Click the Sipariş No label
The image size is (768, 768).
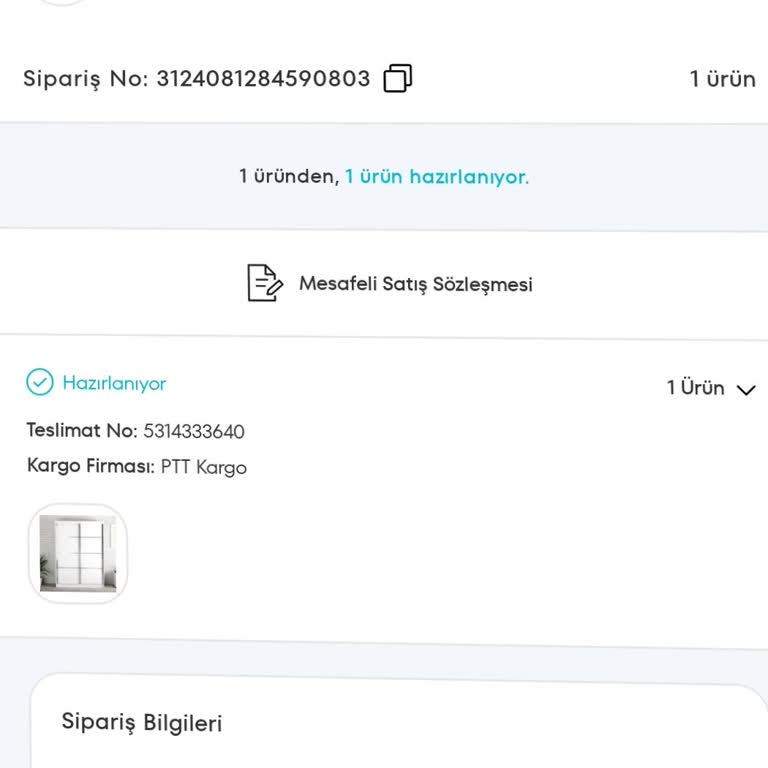pos(86,79)
